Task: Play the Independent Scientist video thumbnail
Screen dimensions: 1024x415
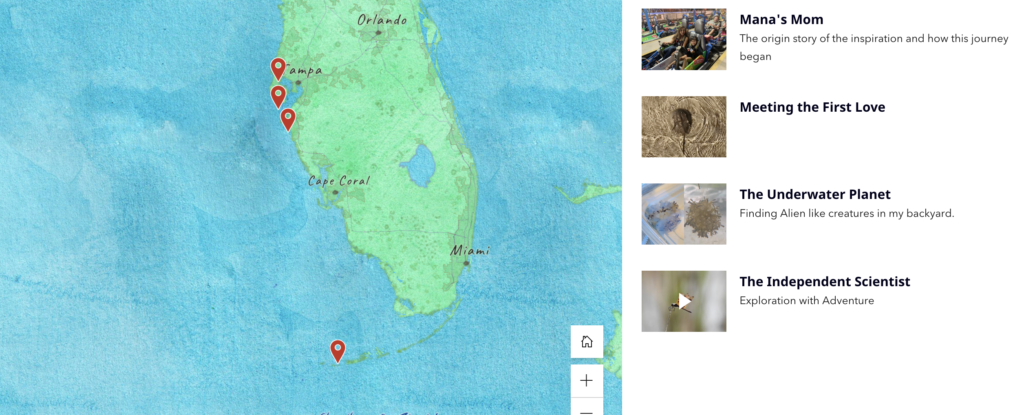Action: point(684,301)
